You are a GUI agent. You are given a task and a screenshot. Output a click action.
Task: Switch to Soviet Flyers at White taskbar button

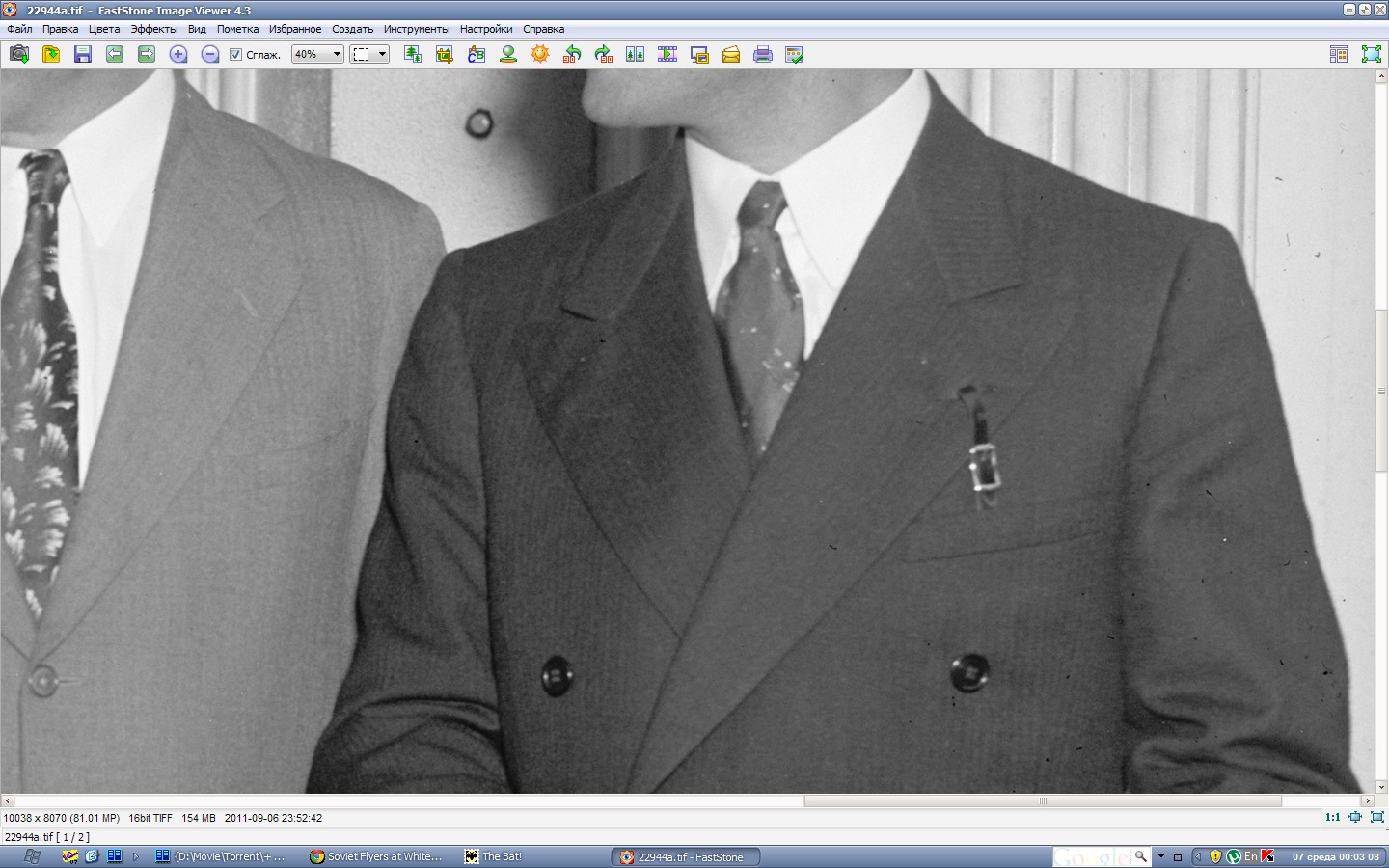pyautogui.click(x=376, y=856)
